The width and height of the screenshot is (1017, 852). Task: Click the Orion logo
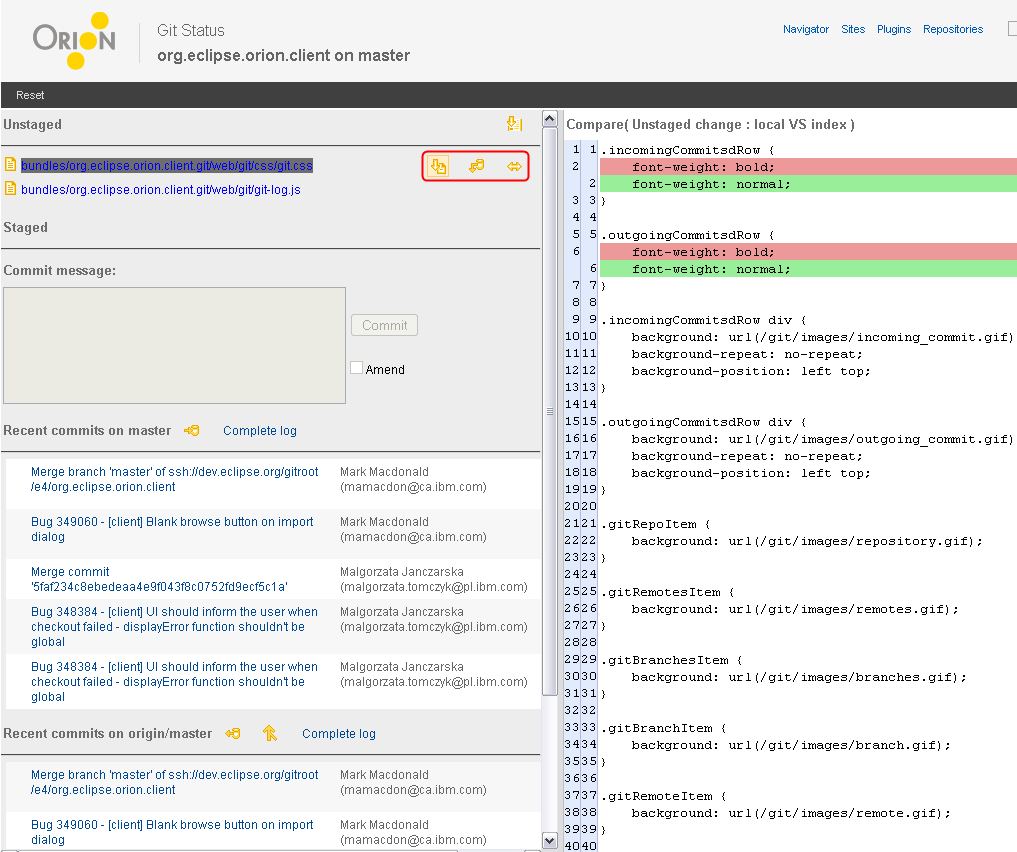point(75,40)
